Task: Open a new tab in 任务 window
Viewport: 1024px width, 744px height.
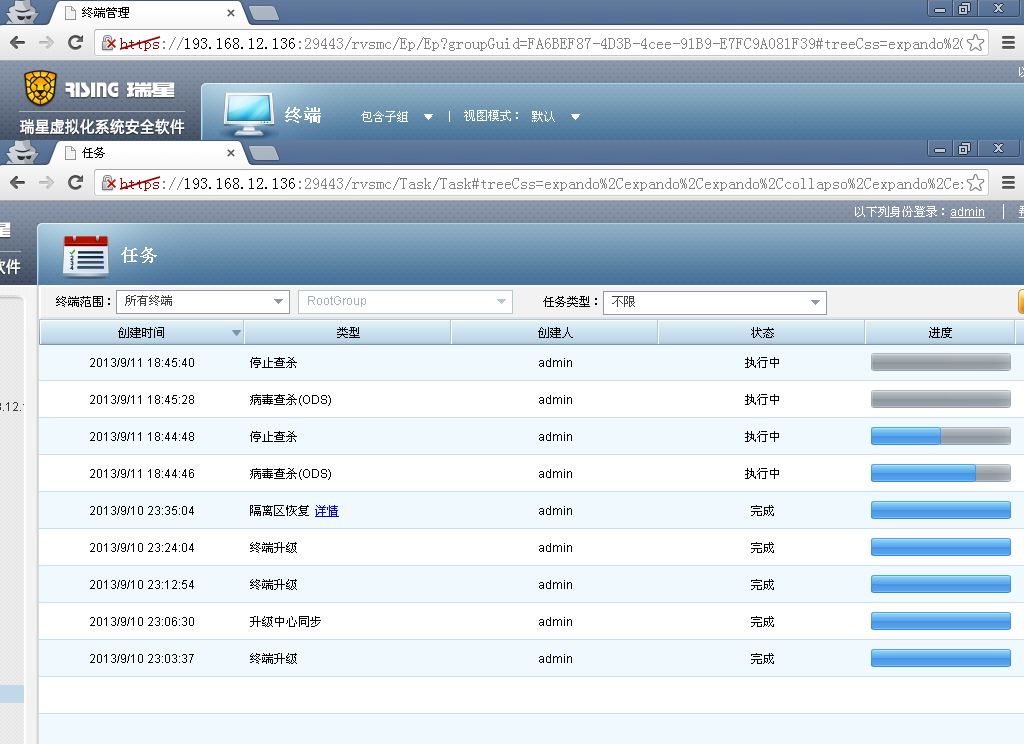Action: click(x=264, y=153)
